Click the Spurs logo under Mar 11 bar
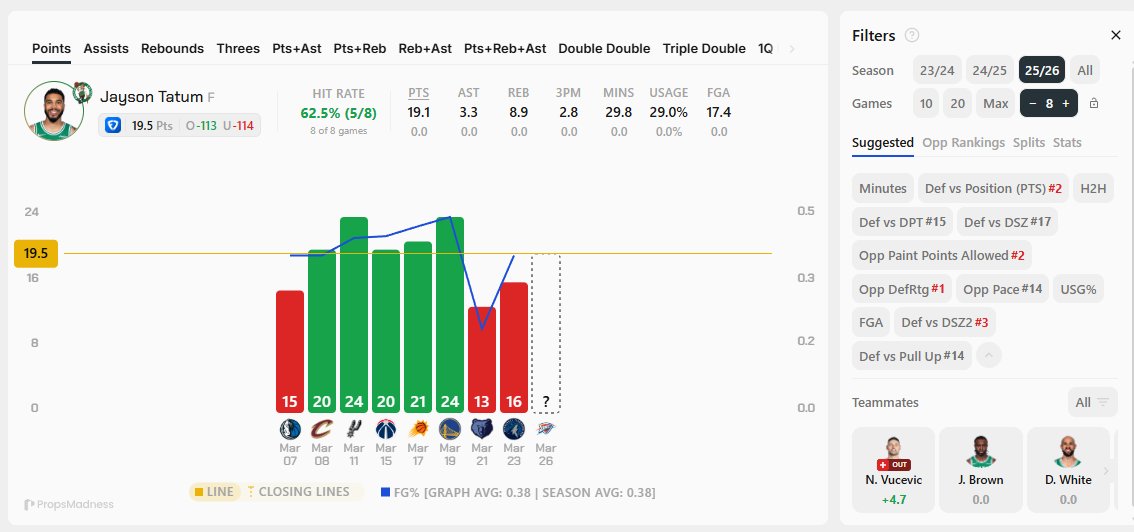The width and height of the screenshot is (1134, 532). click(353, 429)
